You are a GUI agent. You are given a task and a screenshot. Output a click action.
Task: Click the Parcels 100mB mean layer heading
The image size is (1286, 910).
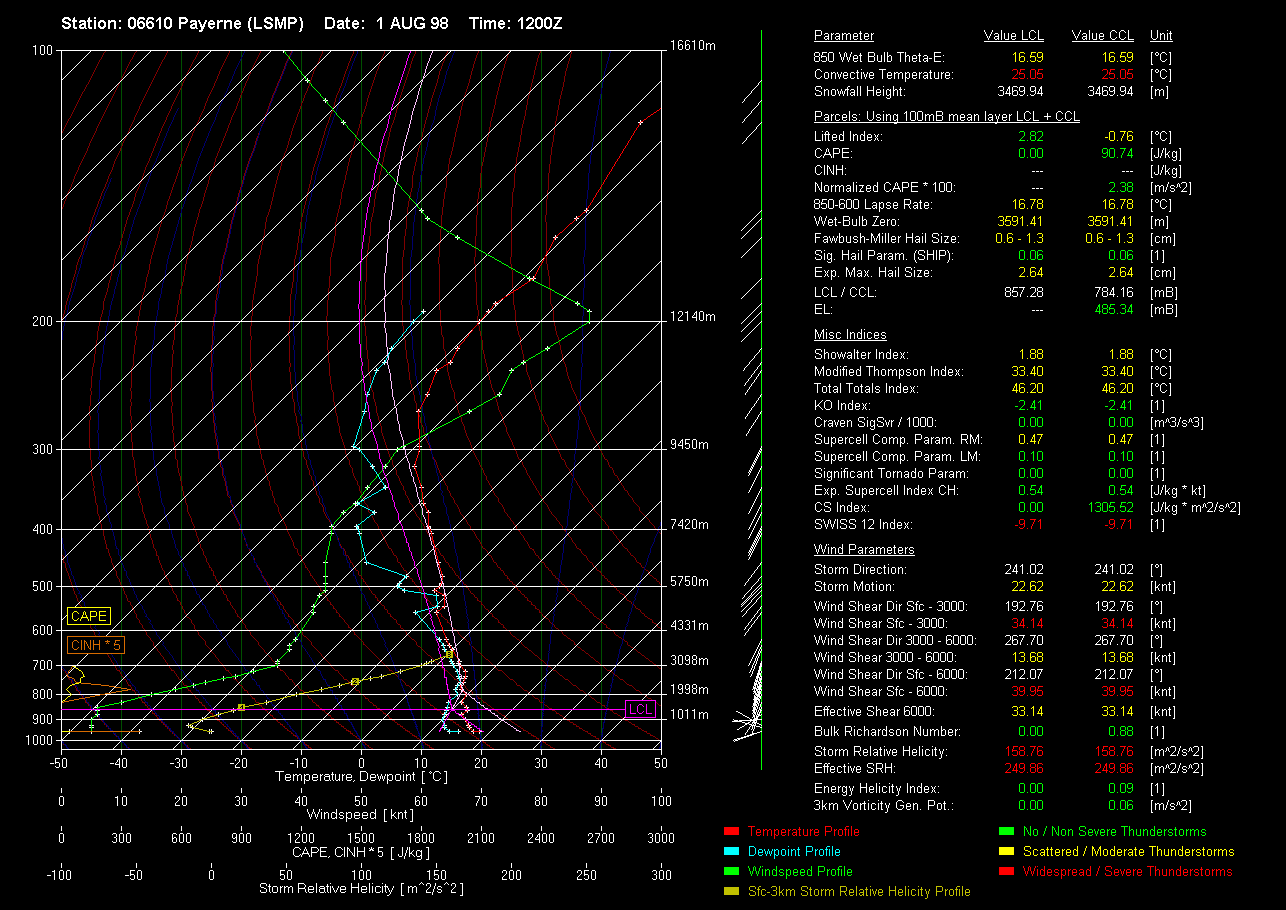coord(946,117)
